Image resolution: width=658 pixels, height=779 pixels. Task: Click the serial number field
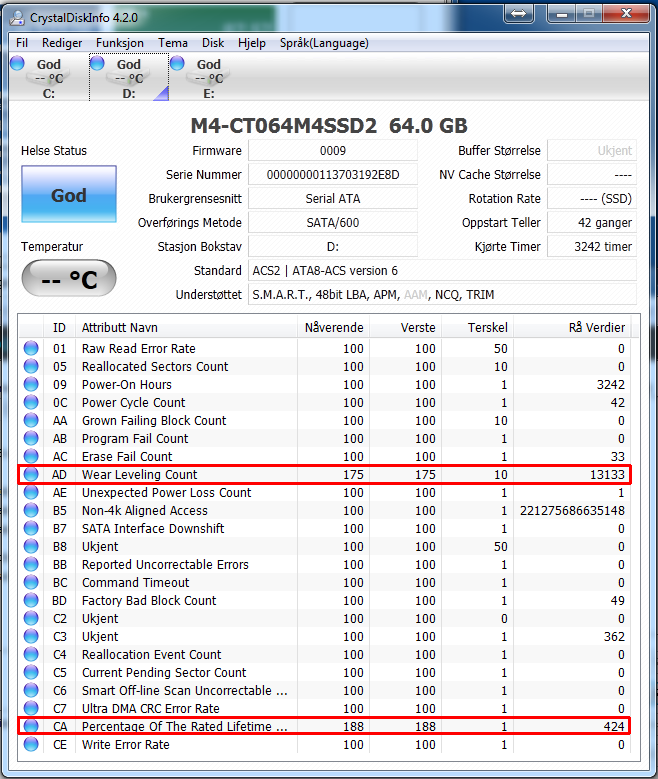click(x=333, y=174)
